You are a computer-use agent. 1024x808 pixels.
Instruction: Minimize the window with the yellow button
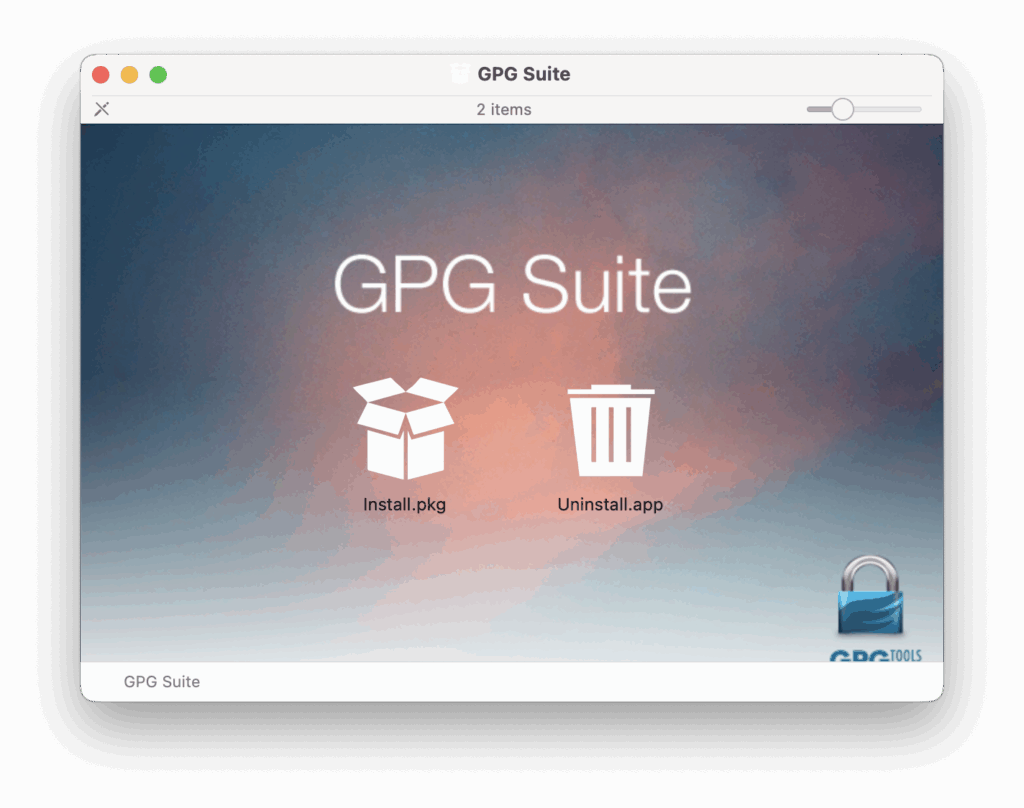point(129,75)
